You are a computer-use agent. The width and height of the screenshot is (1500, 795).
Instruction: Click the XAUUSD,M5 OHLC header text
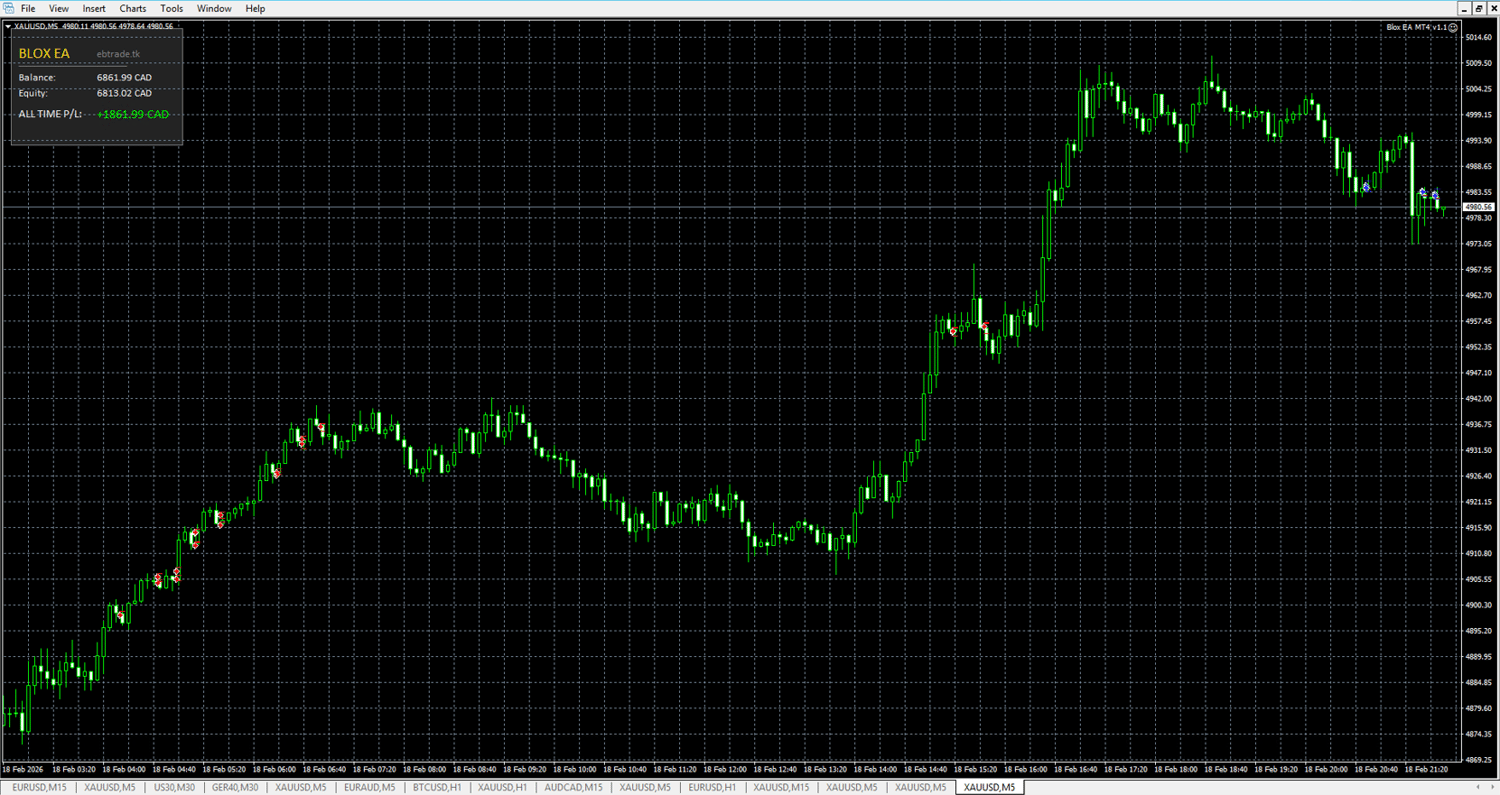pos(94,26)
